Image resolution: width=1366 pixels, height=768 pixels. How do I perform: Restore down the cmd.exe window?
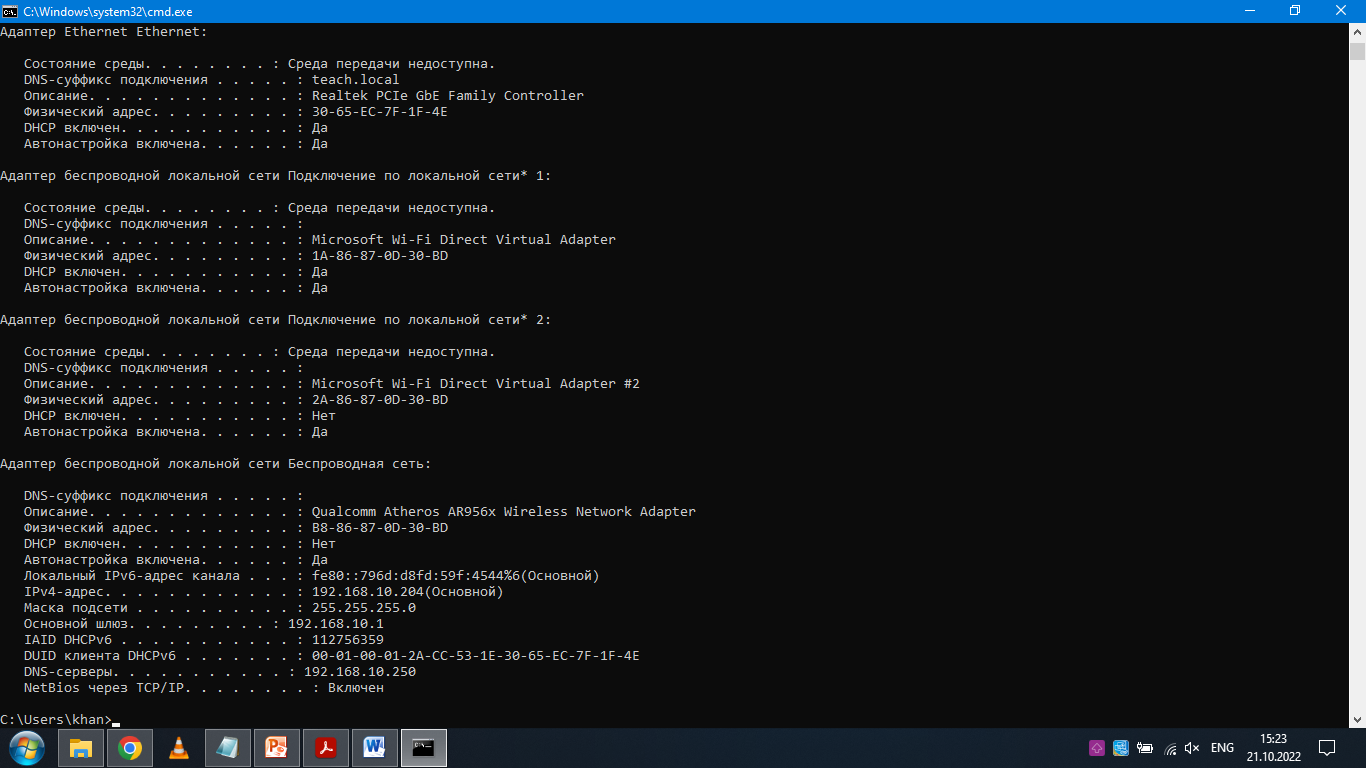coord(1295,11)
